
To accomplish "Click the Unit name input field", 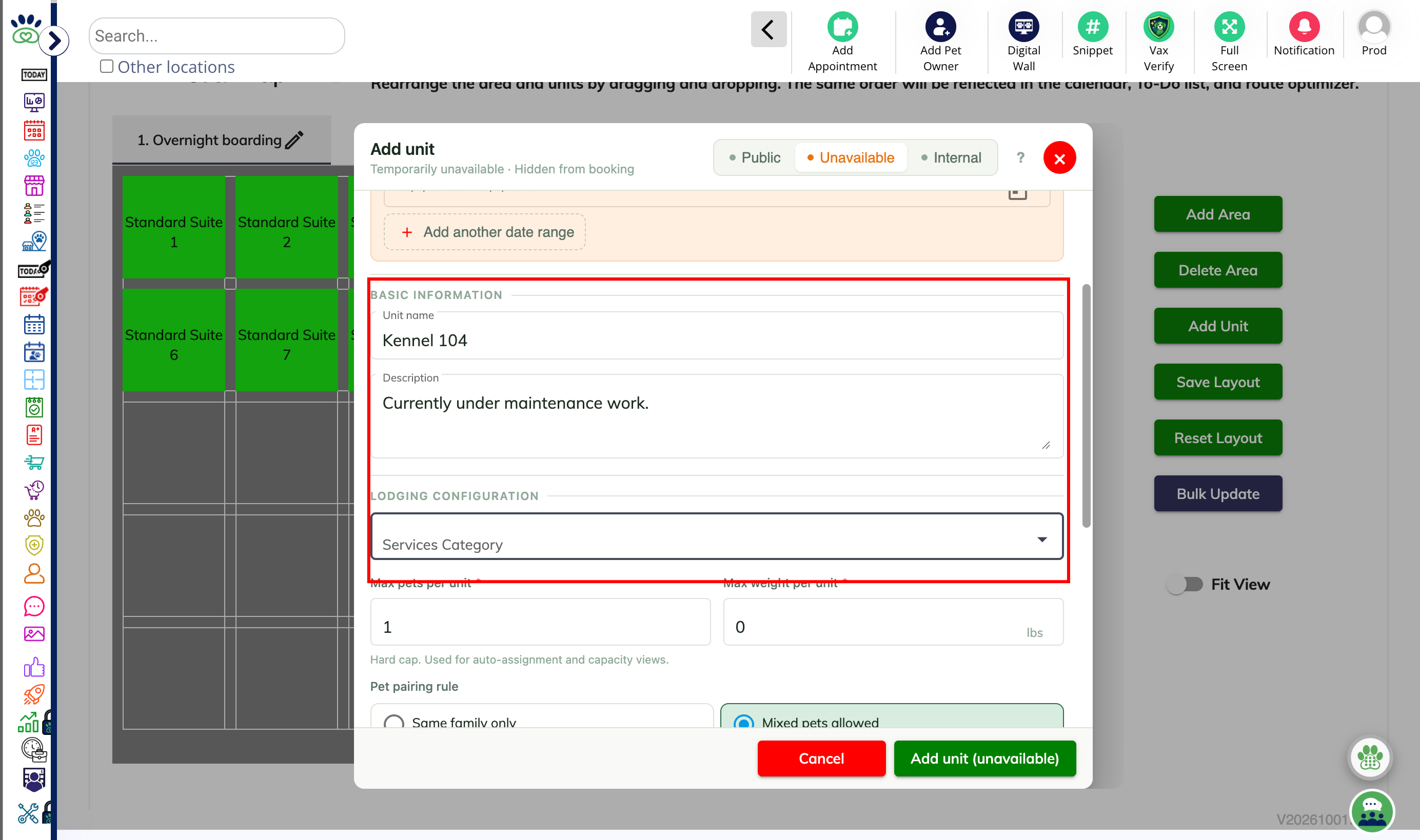I will tap(717, 336).
